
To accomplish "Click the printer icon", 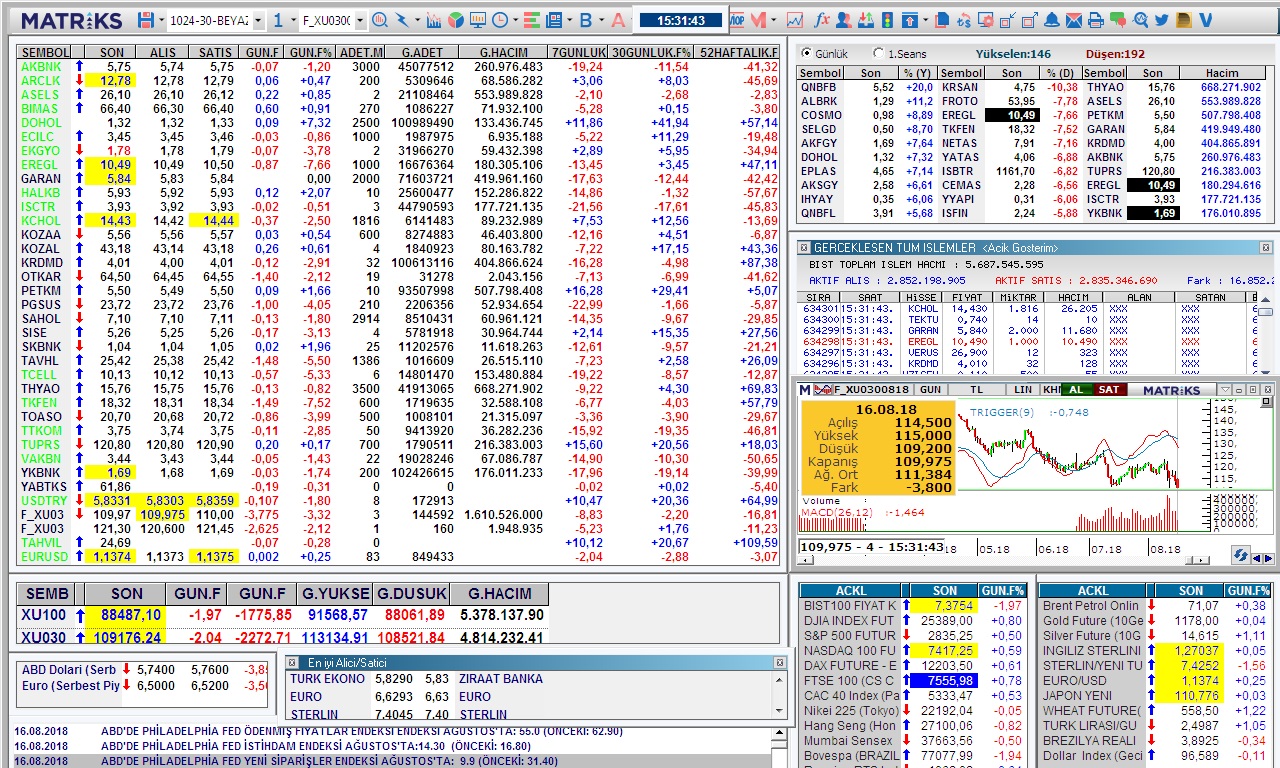I will 1096,20.
